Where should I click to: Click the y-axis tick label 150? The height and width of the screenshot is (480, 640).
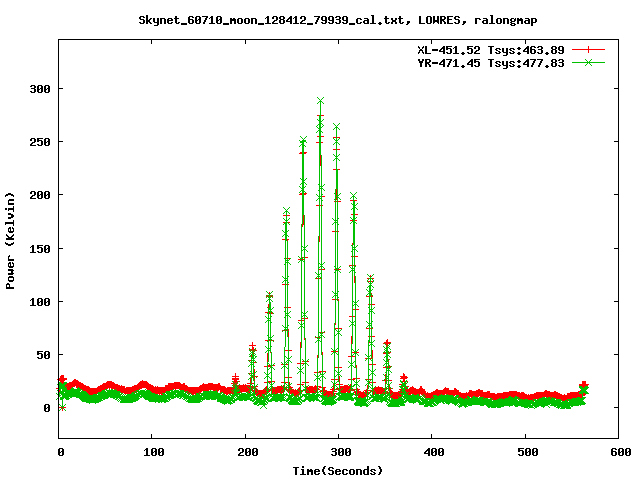[40, 249]
